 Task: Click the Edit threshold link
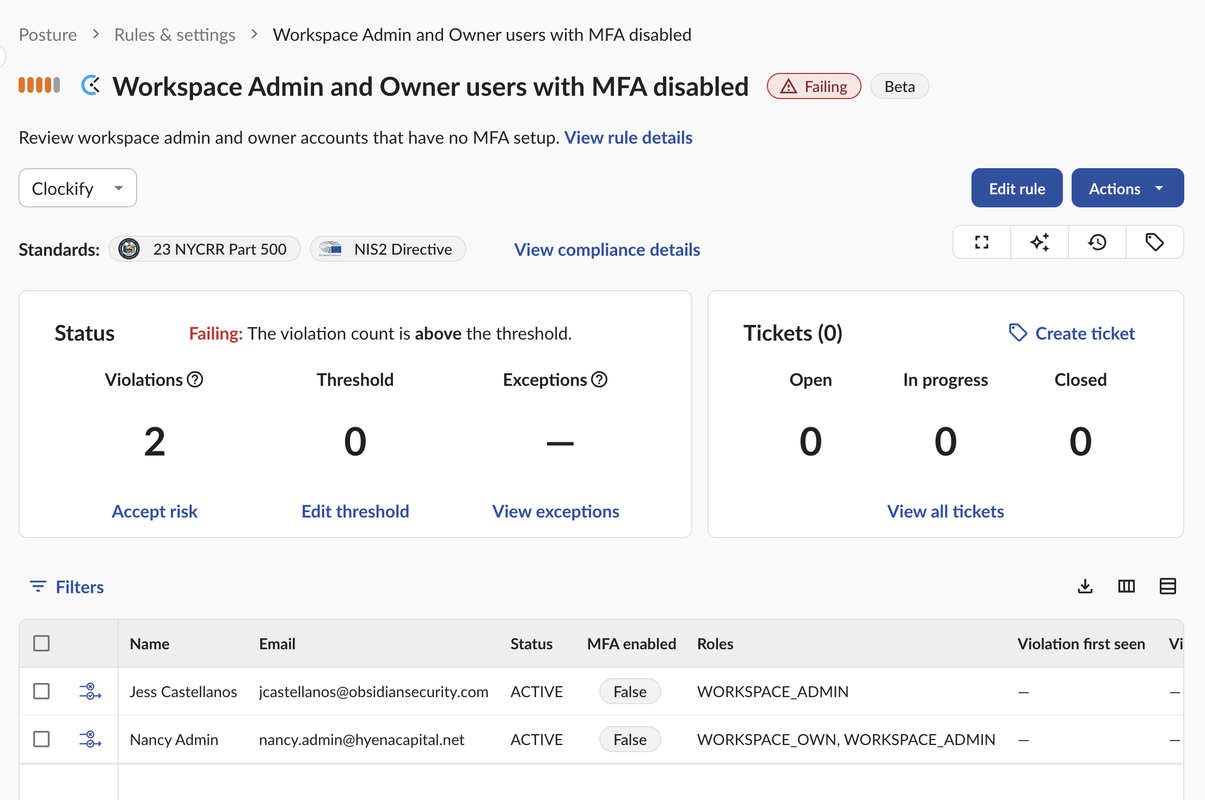[x=355, y=511]
